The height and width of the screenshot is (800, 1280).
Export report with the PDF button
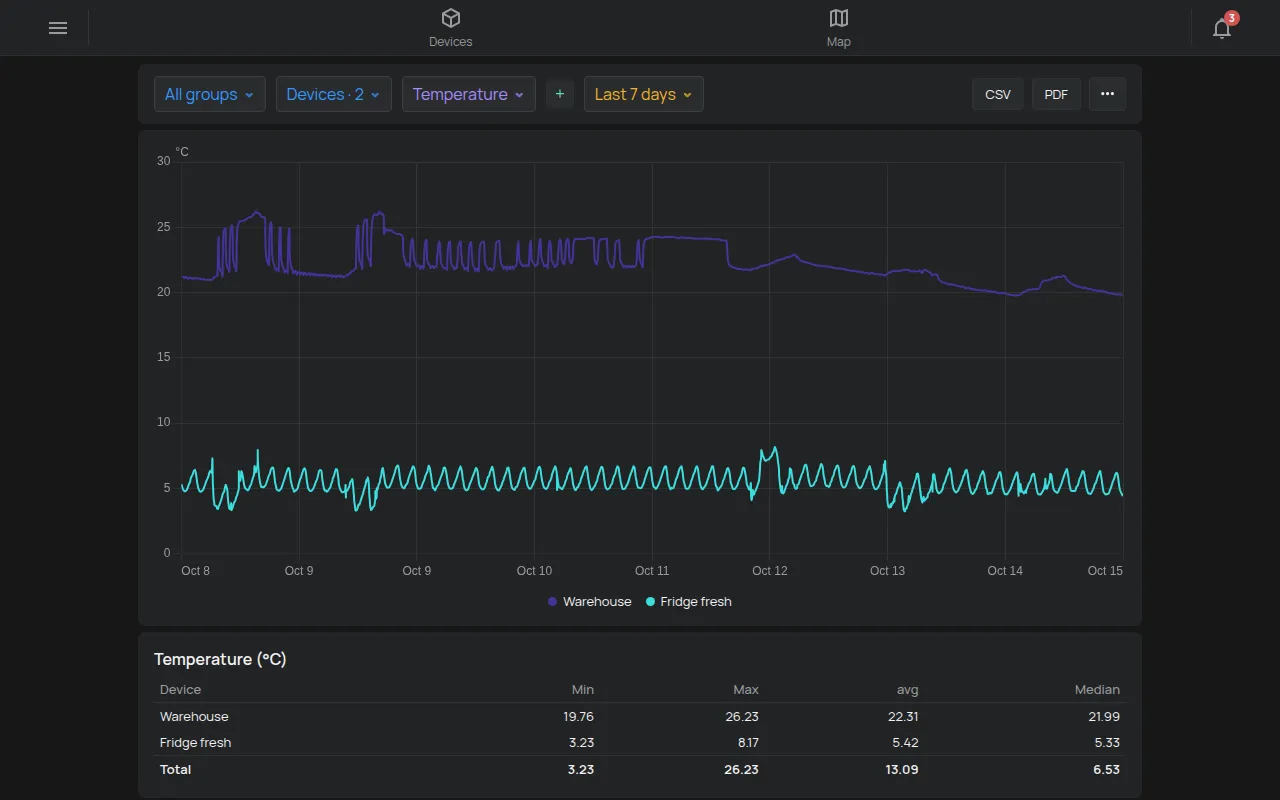1056,94
